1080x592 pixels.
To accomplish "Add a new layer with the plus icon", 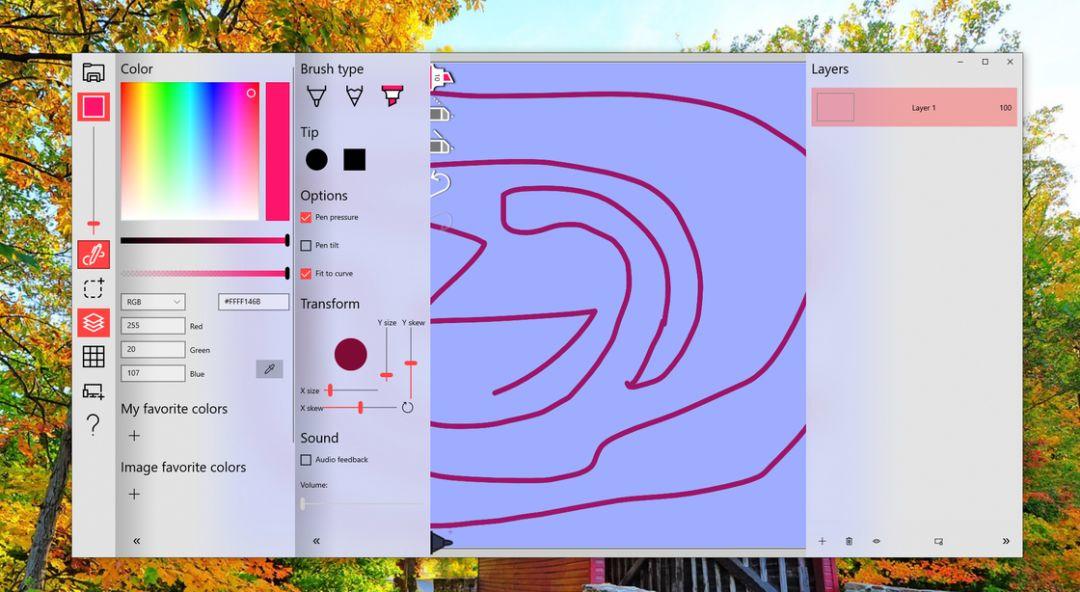I will (822, 541).
